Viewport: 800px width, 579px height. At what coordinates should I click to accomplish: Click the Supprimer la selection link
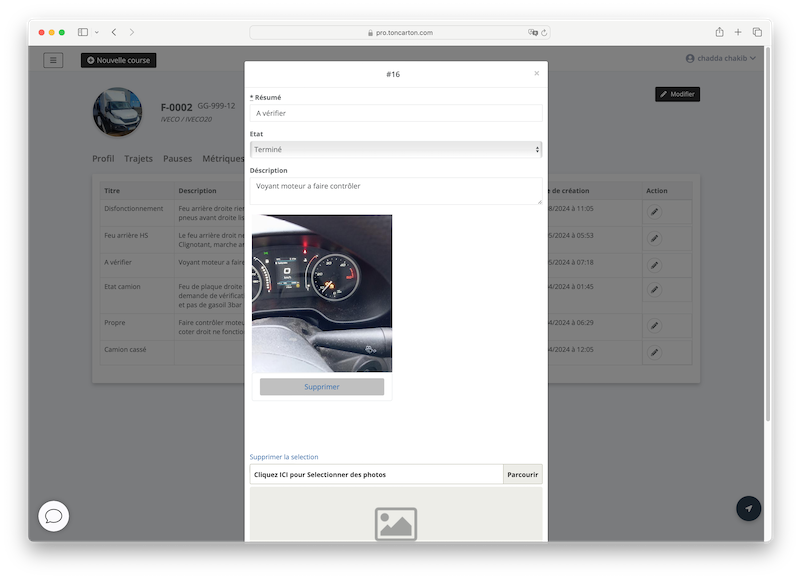coord(284,457)
